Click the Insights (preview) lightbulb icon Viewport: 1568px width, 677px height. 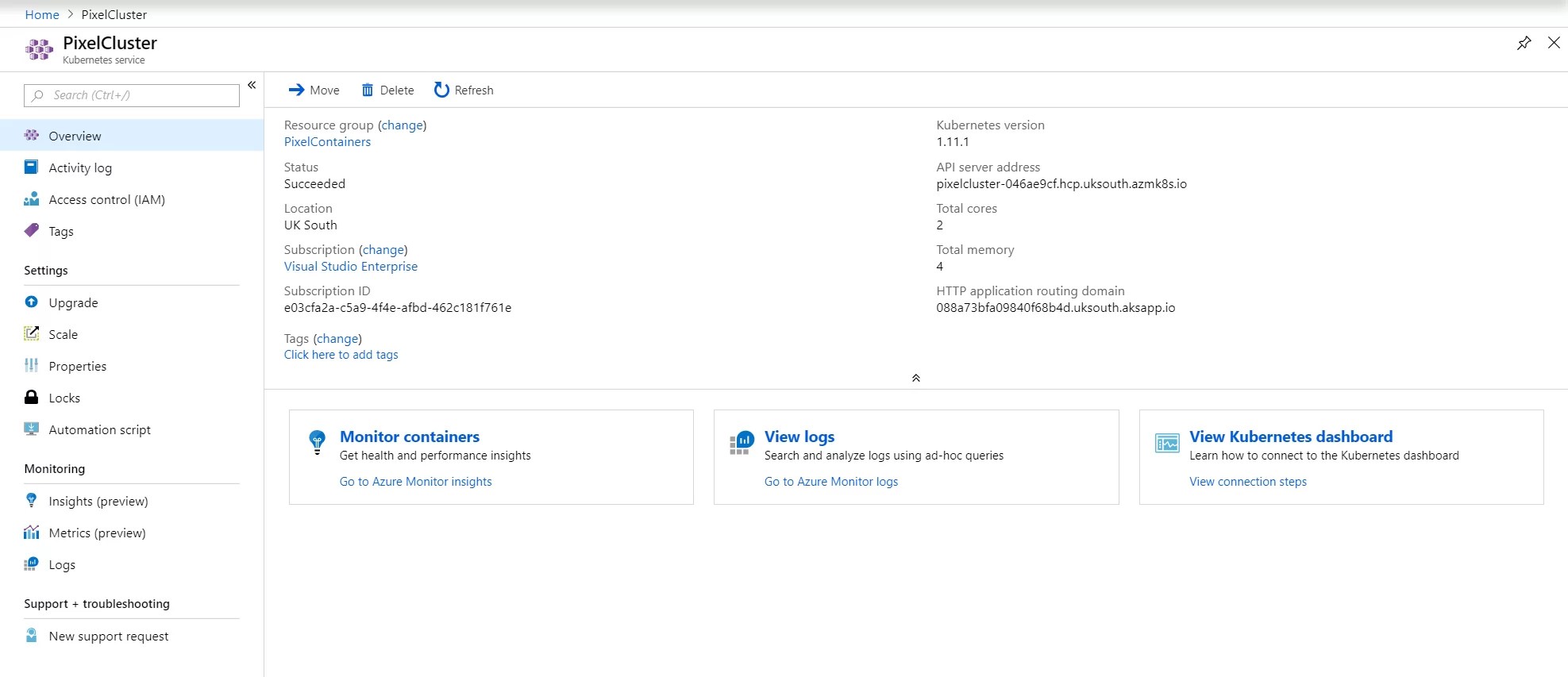tap(32, 501)
